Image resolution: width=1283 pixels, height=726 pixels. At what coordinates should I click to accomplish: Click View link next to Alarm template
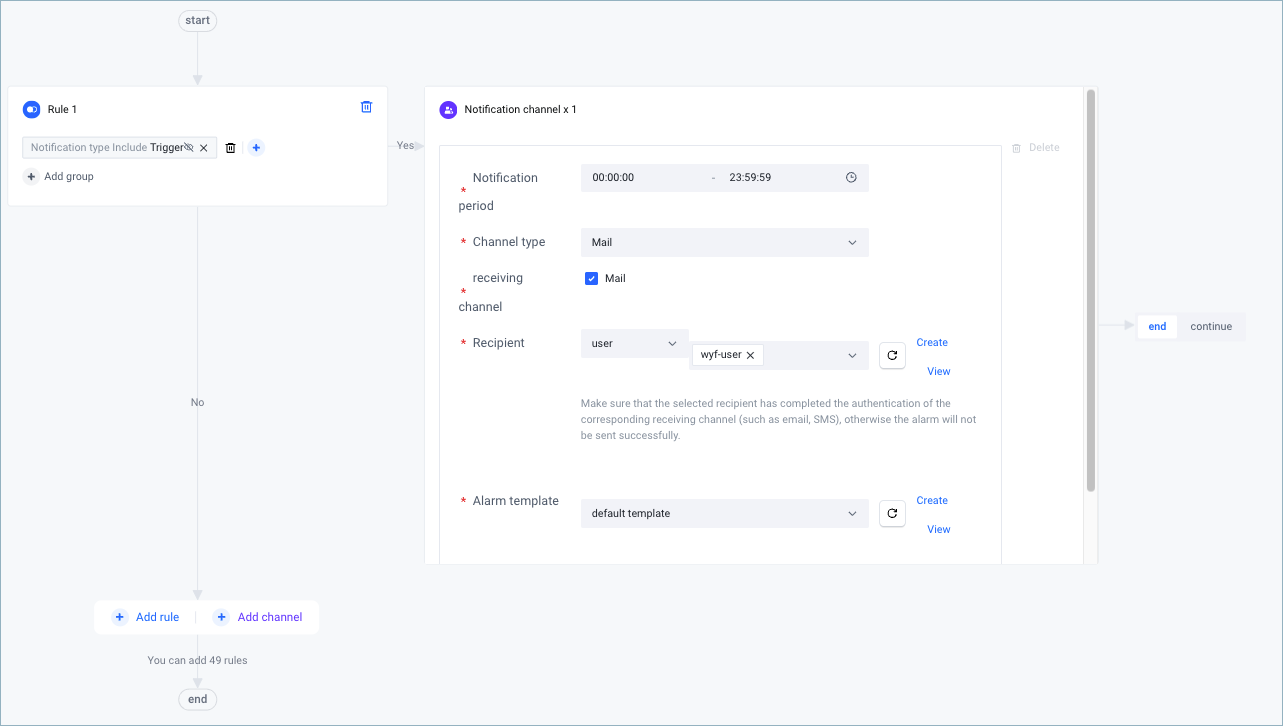938,529
